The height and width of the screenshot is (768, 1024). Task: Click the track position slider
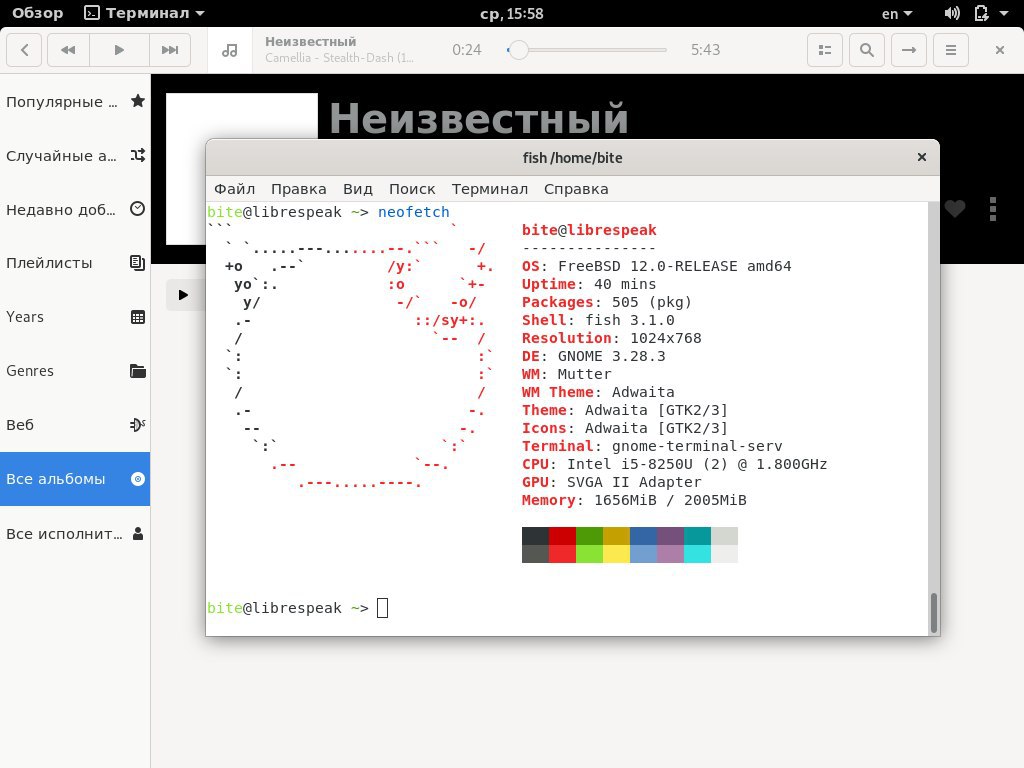[586, 50]
